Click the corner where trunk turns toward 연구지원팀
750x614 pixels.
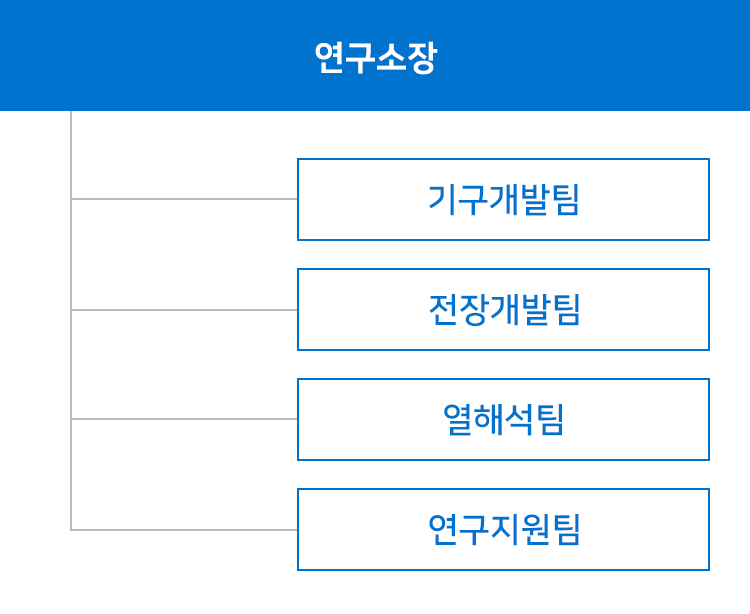(71, 530)
